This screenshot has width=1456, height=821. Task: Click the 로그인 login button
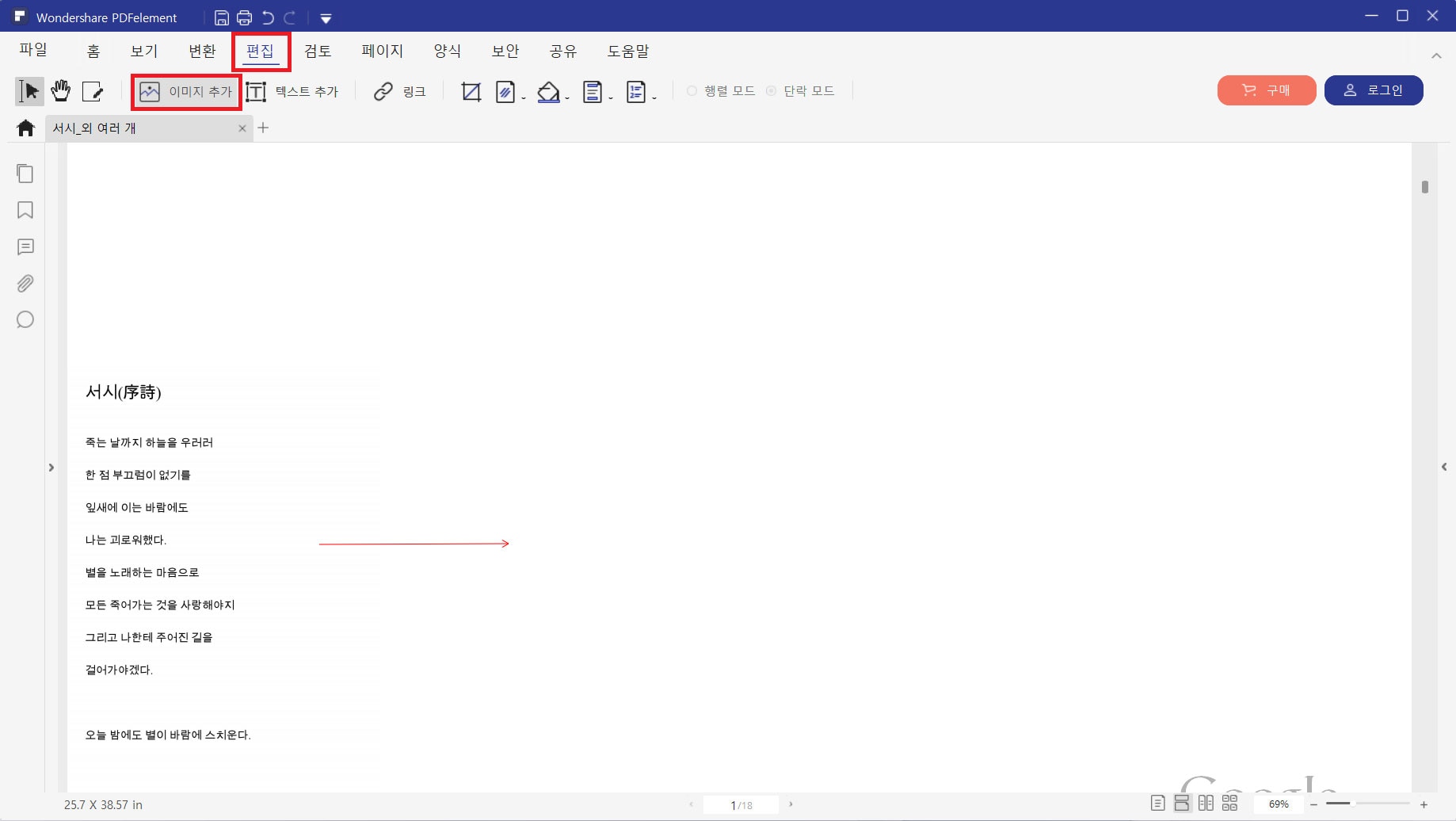tap(1374, 90)
